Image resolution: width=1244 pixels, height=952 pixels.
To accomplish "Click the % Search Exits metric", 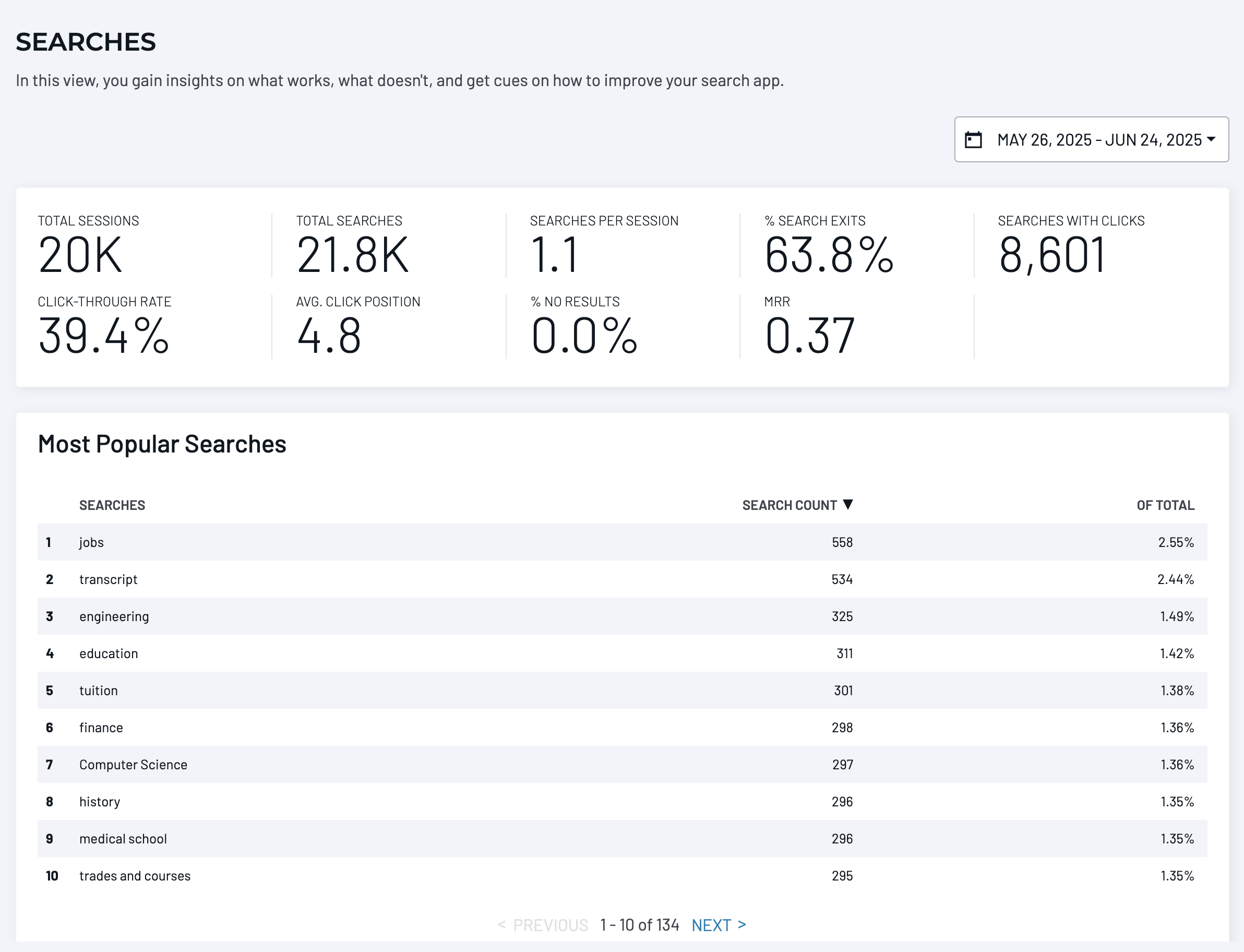I will (829, 255).
